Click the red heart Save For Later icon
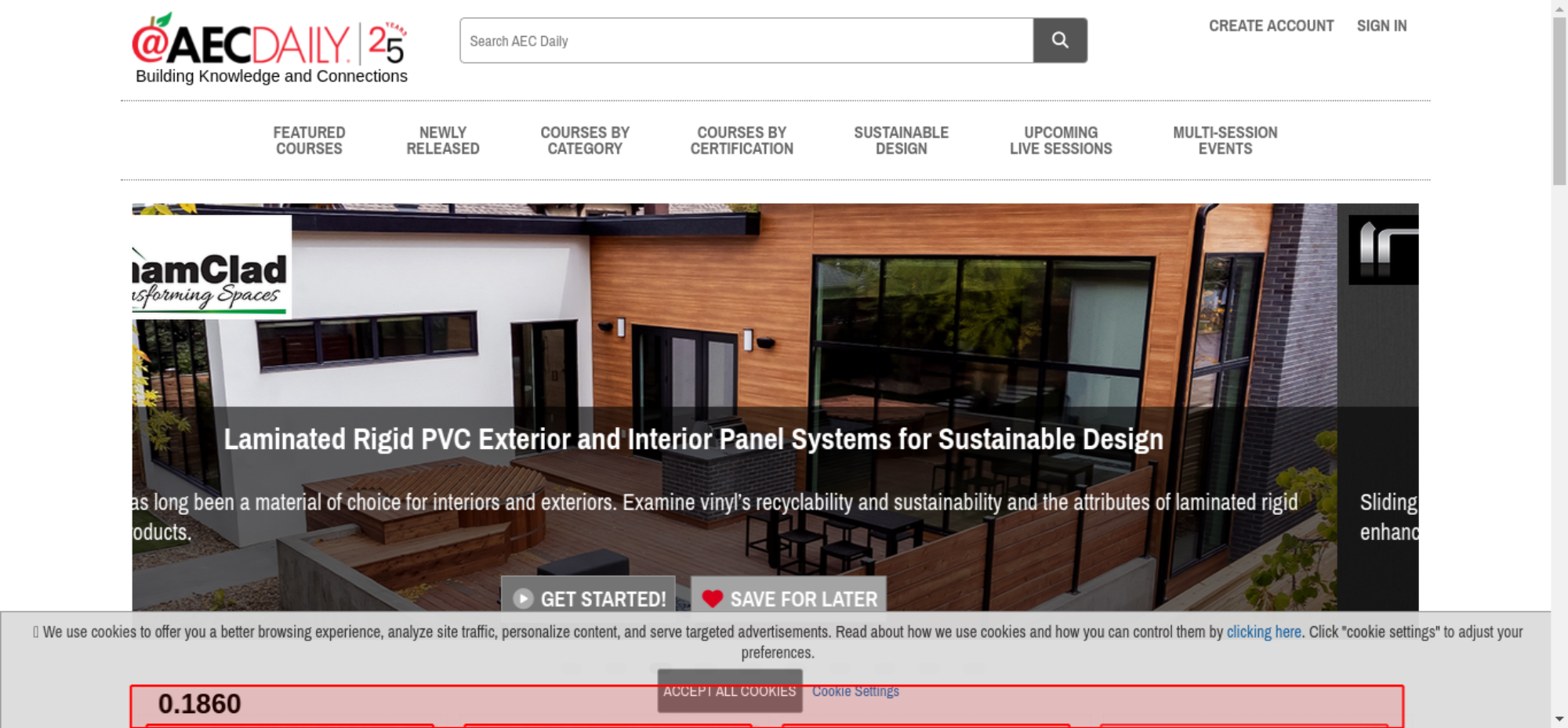 712,599
